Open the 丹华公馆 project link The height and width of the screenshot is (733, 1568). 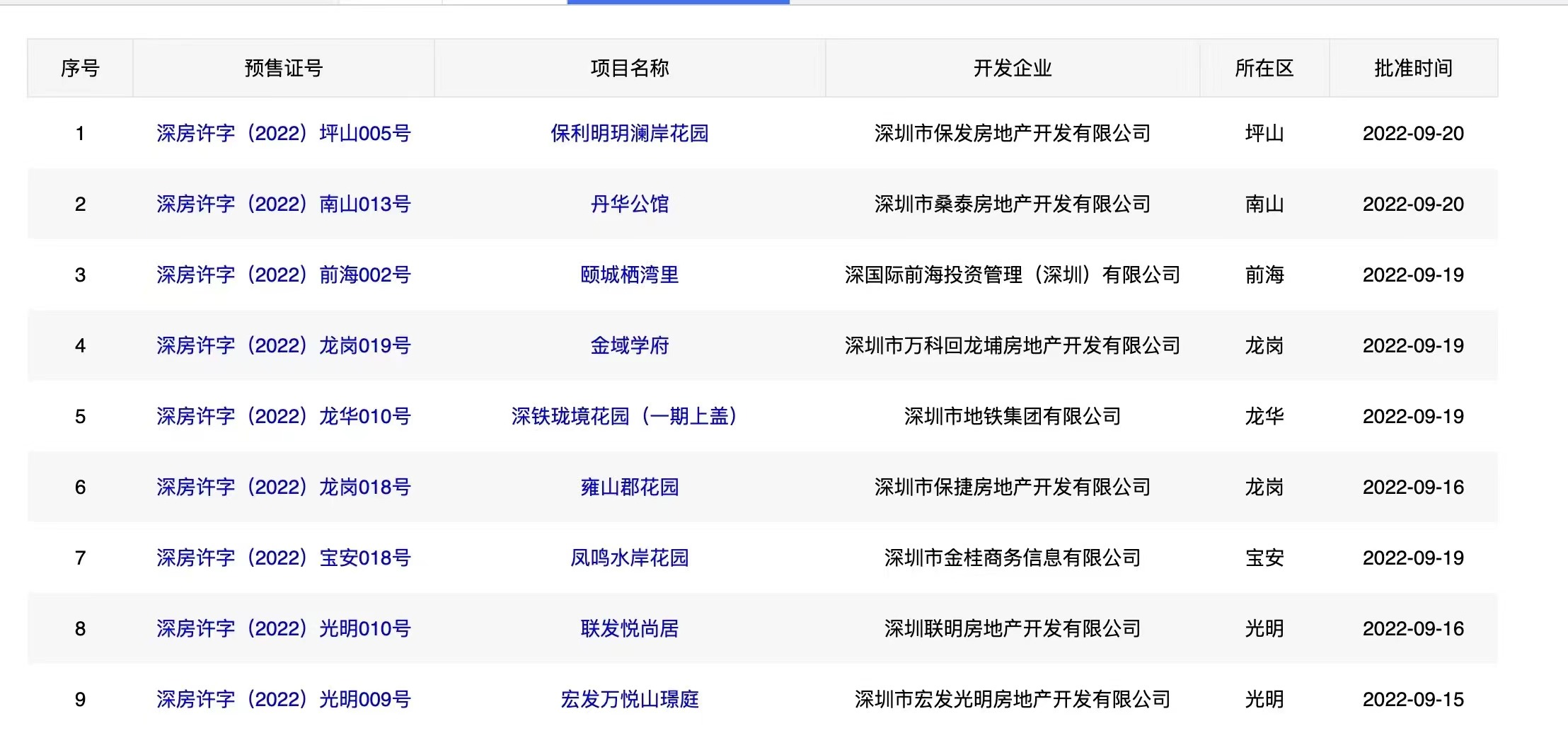(x=629, y=204)
